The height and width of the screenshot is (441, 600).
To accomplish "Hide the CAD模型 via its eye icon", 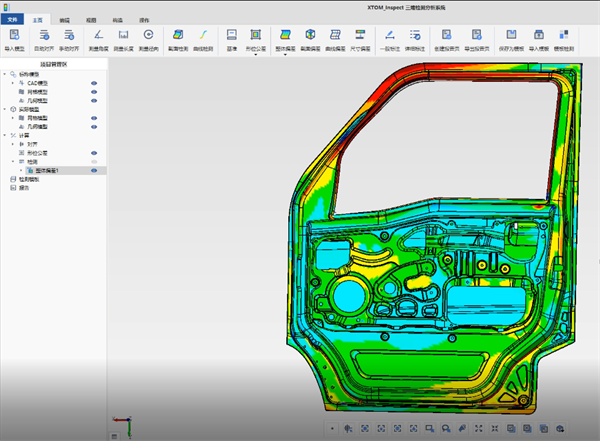I will pyautogui.click(x=94, y=83).
